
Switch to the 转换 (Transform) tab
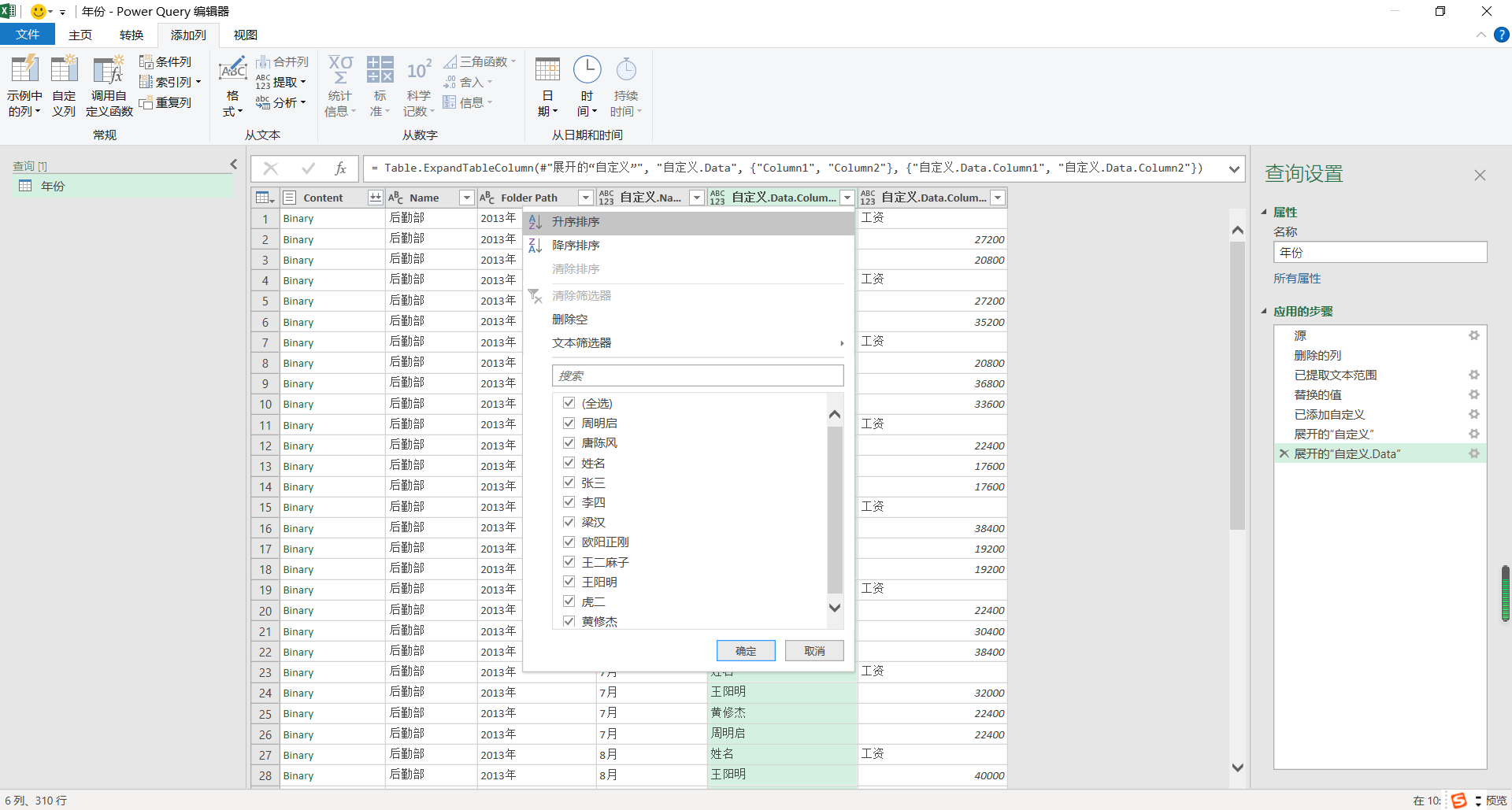tap(132, 35)
